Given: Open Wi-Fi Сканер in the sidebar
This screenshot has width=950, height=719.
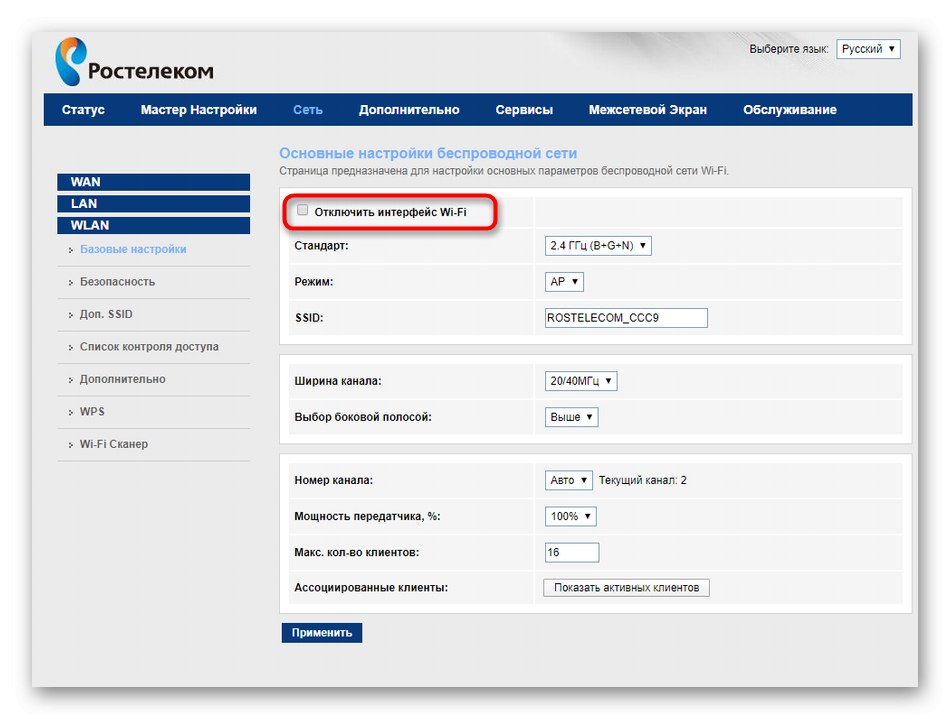Looking at the screenshot, I should [114, 444].
